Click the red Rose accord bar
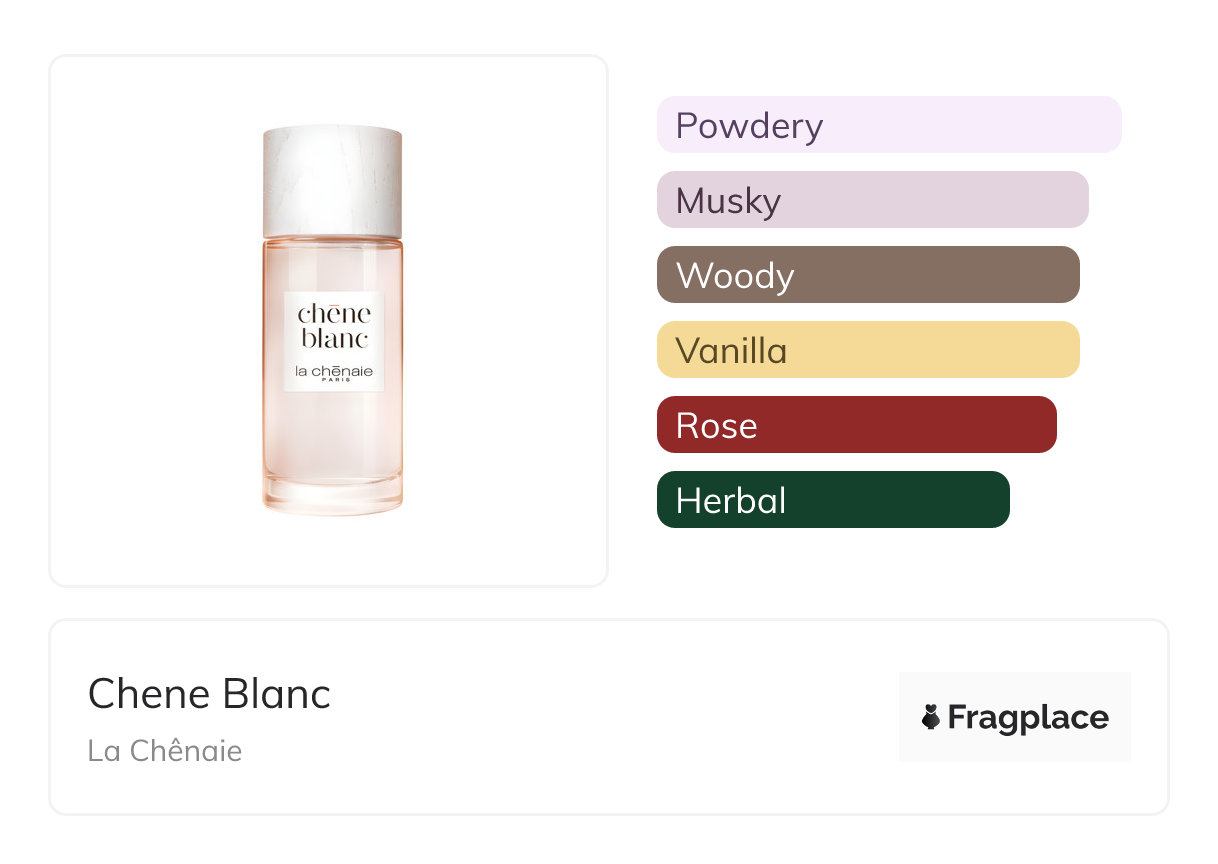Viewport: 1218px width, 864px height. (856, 425)
